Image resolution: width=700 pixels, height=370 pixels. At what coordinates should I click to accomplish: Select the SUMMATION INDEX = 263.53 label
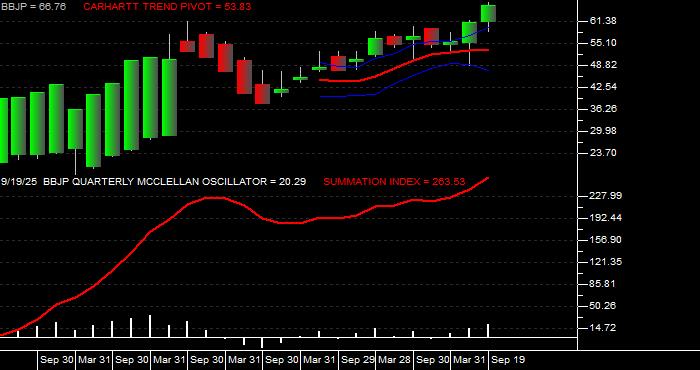click(x=394, y=182)
